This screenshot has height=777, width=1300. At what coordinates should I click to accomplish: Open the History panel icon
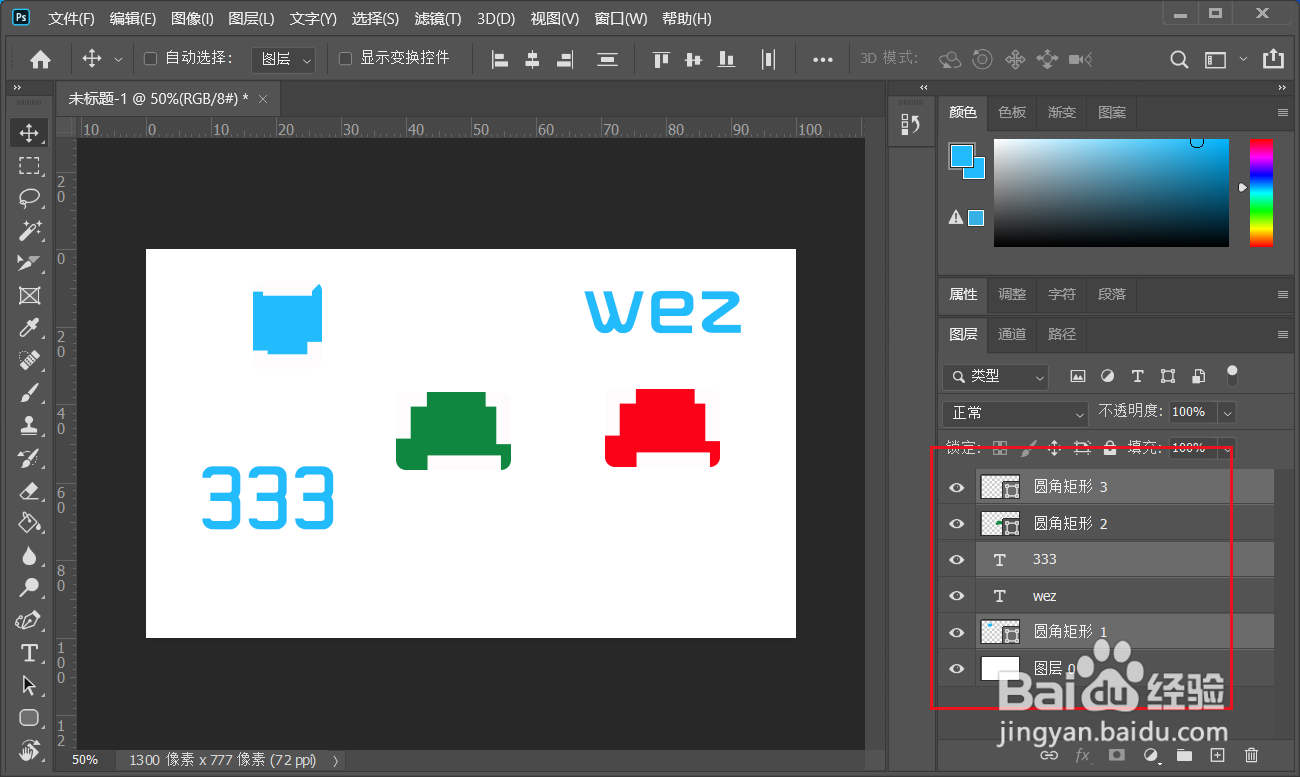[x=911, y=124]
